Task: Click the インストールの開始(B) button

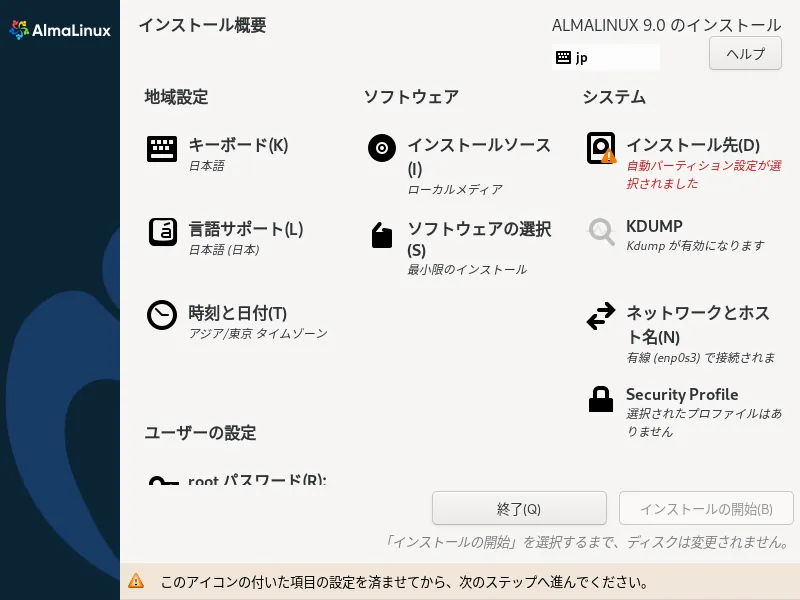Action: pos(706,508)
